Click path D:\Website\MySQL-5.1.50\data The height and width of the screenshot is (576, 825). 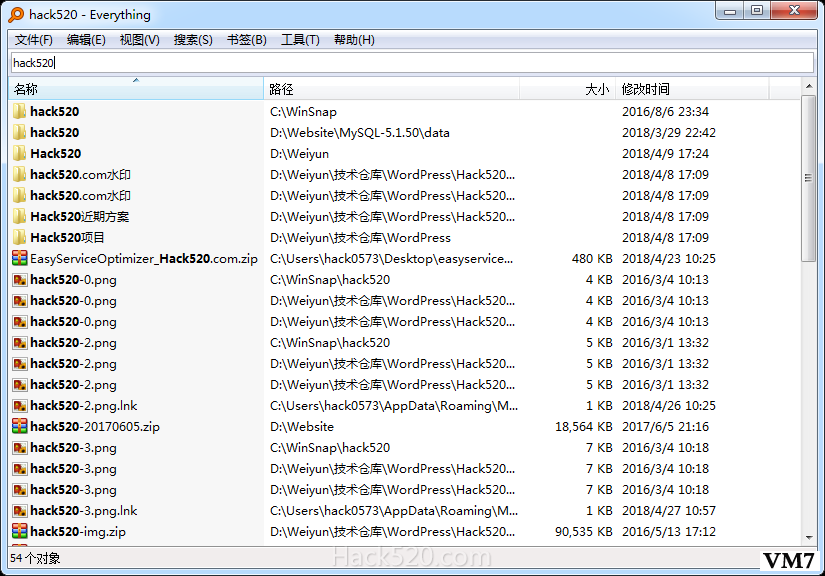point(360,133)
